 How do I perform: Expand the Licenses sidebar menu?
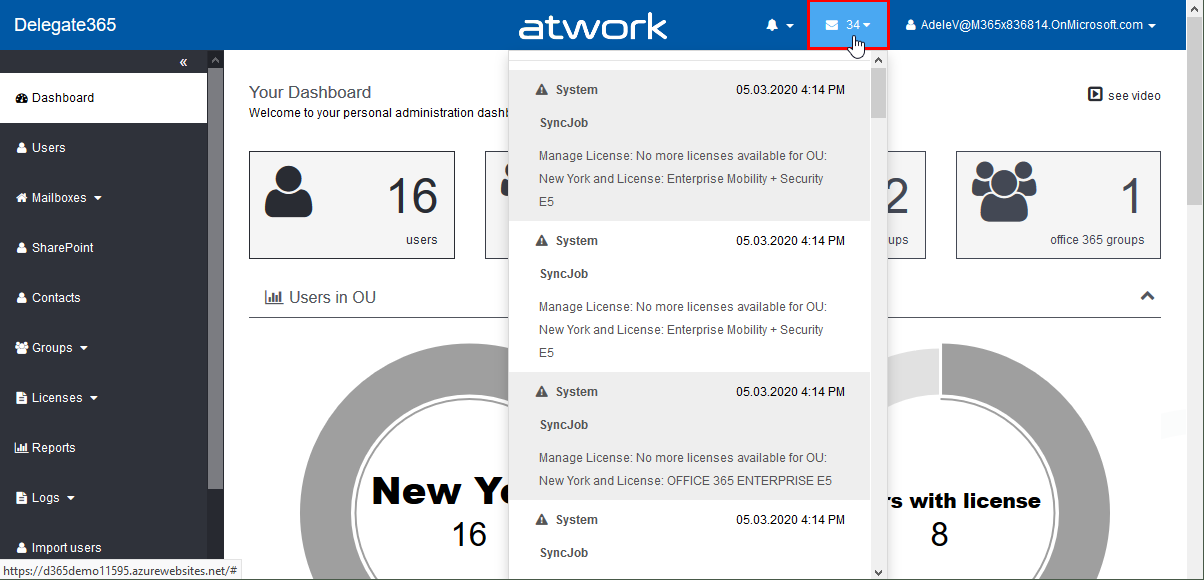[x=104, y=398]
